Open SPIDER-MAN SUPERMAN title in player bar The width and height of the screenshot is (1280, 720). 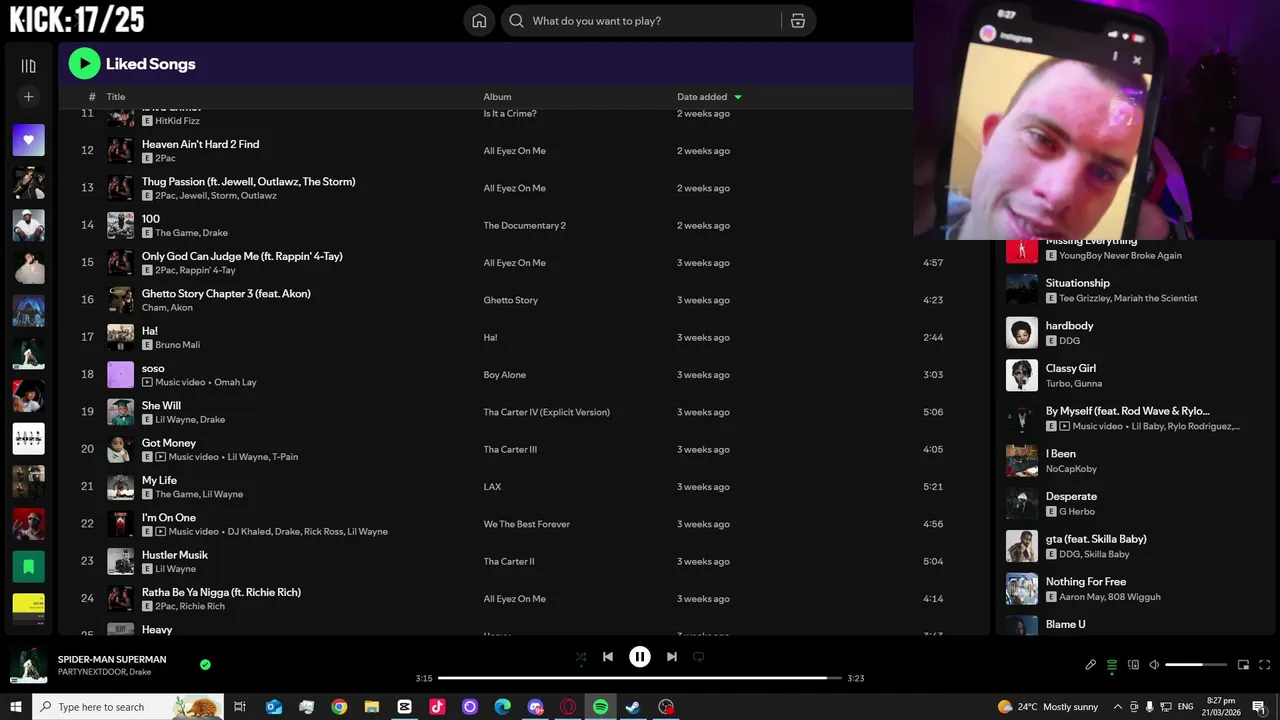click(x=112, y=660)
